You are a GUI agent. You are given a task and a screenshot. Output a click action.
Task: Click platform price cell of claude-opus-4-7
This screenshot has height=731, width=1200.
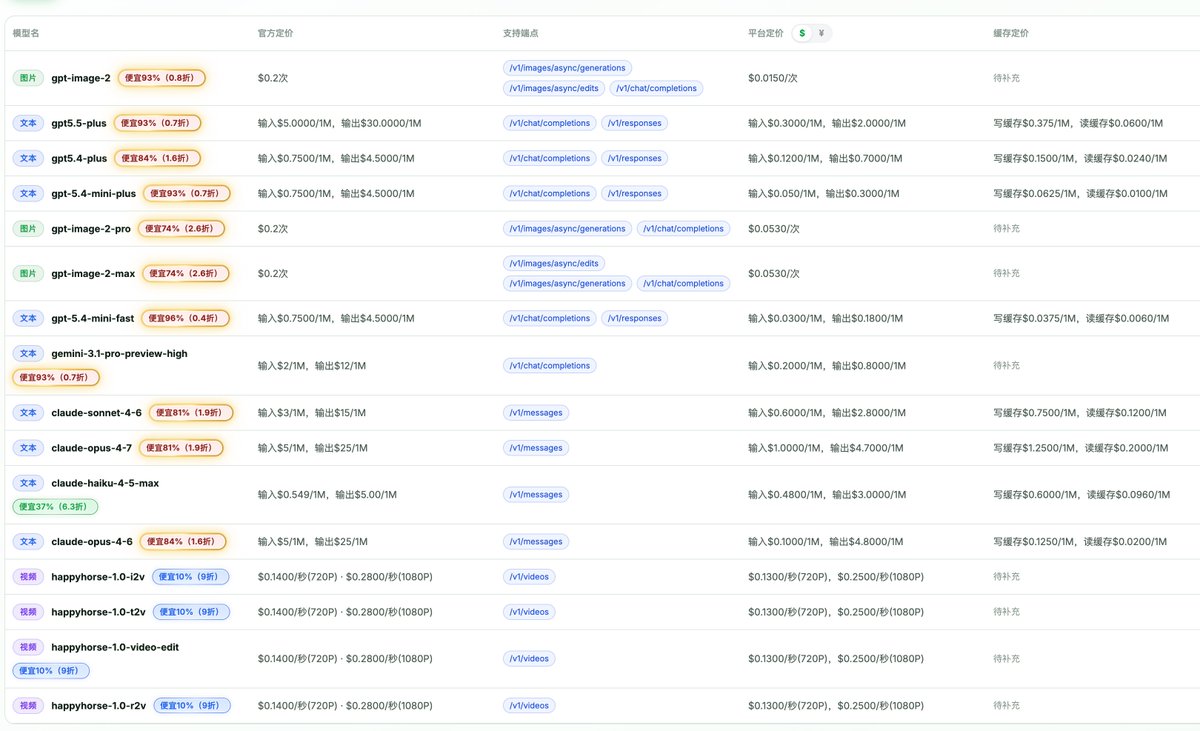(825, 447)
